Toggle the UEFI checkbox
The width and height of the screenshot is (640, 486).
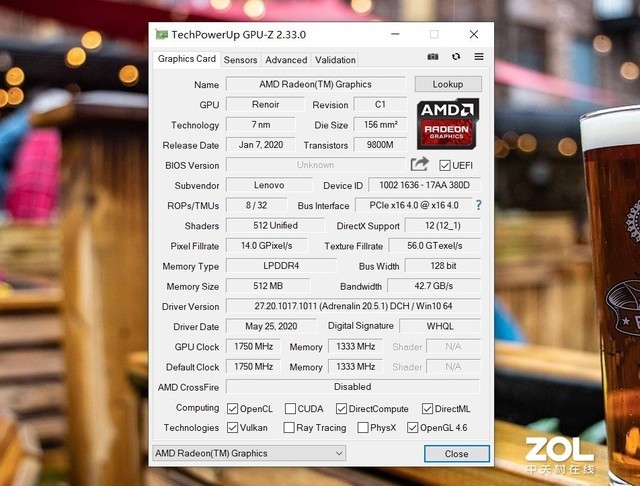point(444,165)
